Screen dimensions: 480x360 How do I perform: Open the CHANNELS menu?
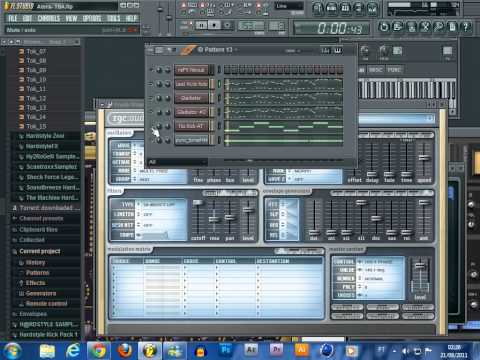pos(49,18)
